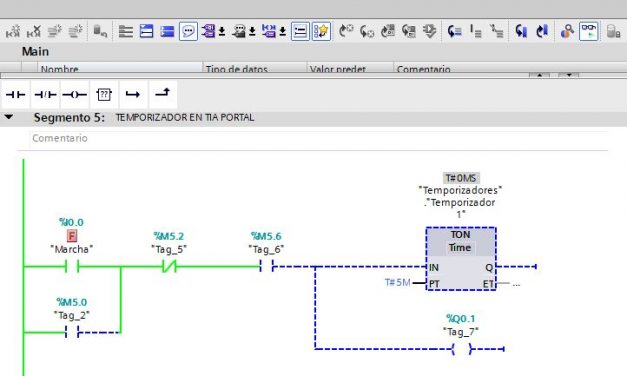Screen dimensions: 627x376
Task: Click the absolute/symbolic operands icon
Action: (208, 31)
